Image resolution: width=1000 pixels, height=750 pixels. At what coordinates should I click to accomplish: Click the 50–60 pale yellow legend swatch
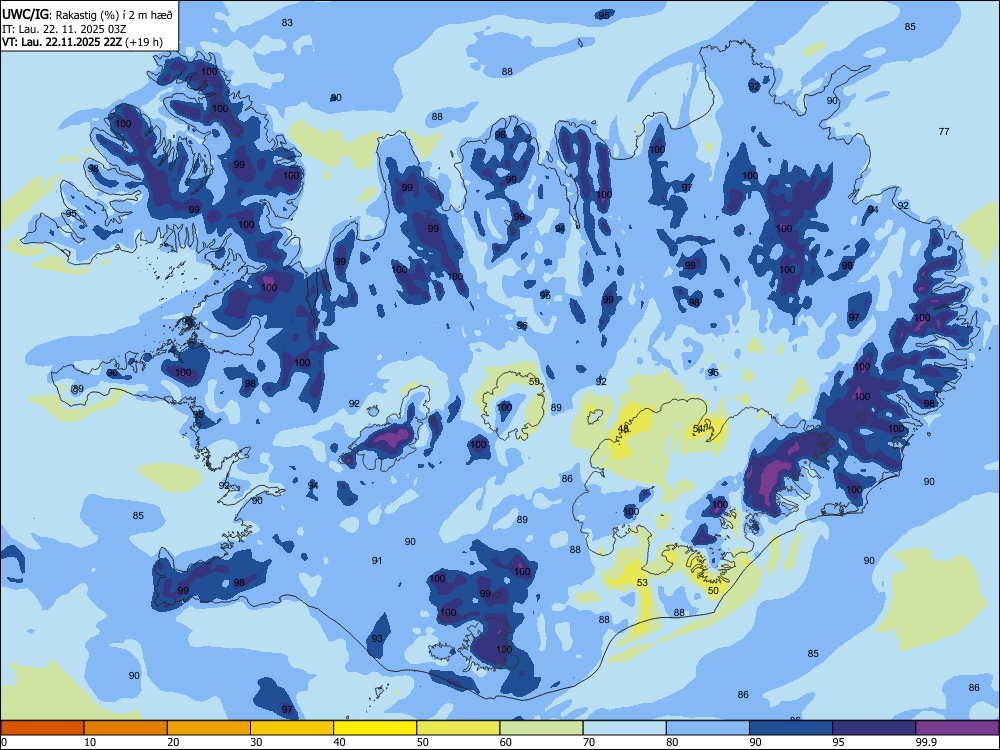tap(458, 728)
